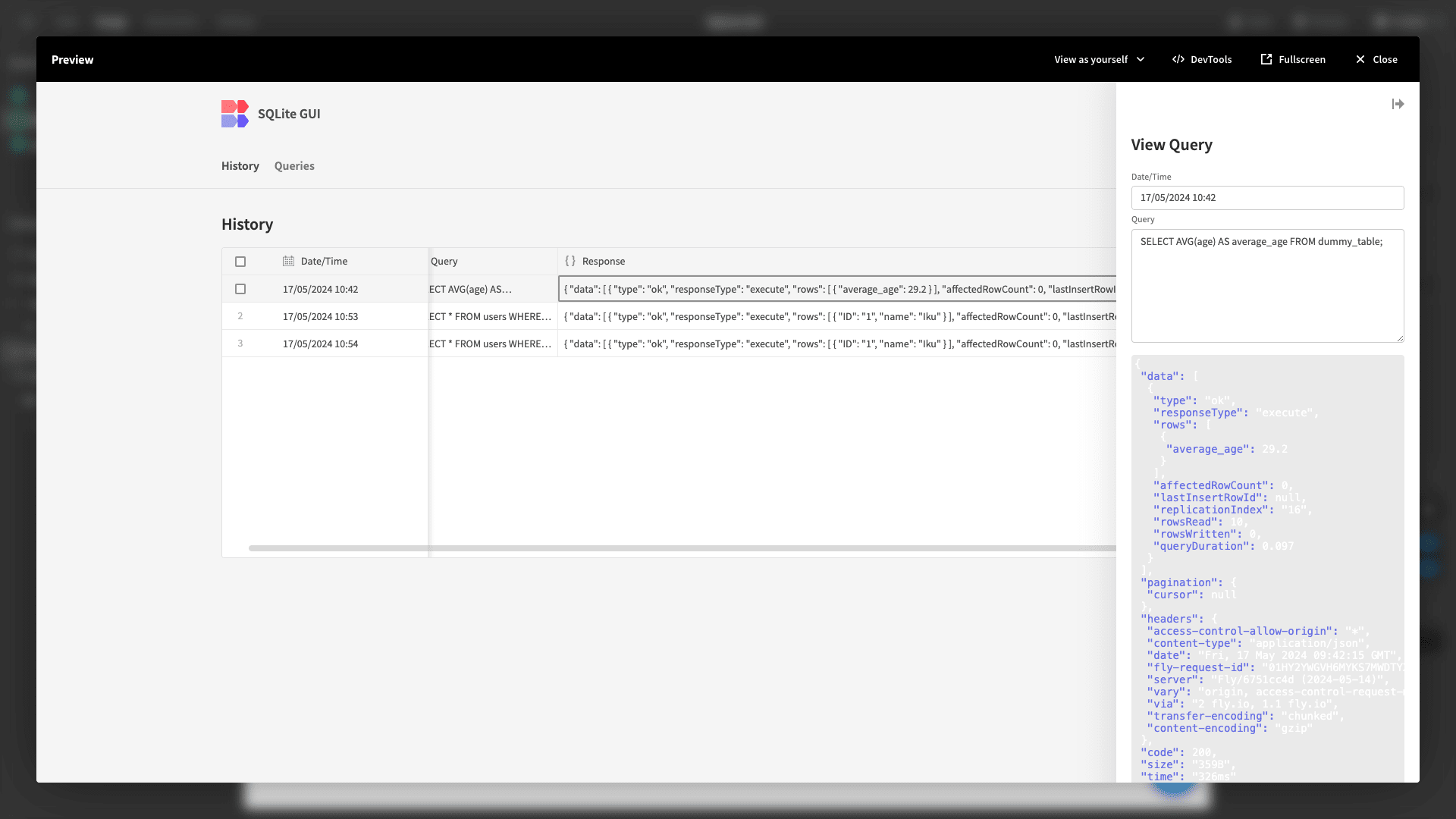
Task: Open the 'View as yourself' dropdown
Action: tap(1099, 59)
